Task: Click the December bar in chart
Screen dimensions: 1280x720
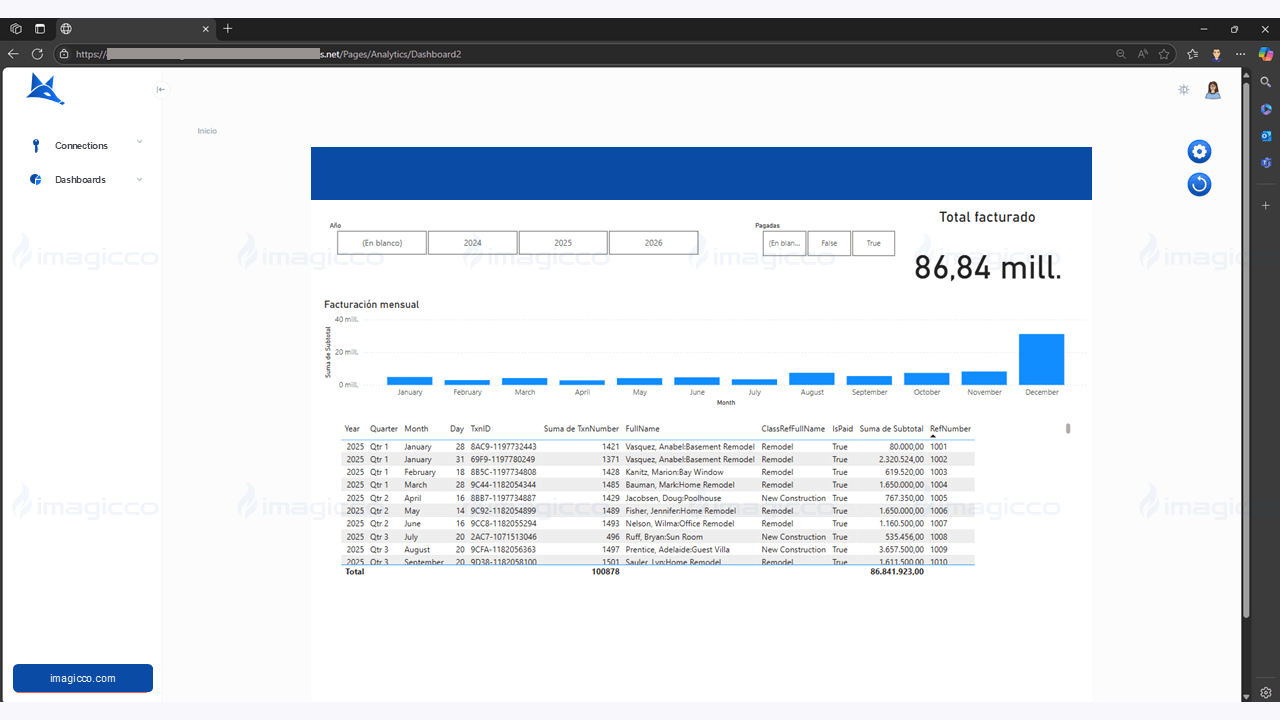Action: point(1041,359)
